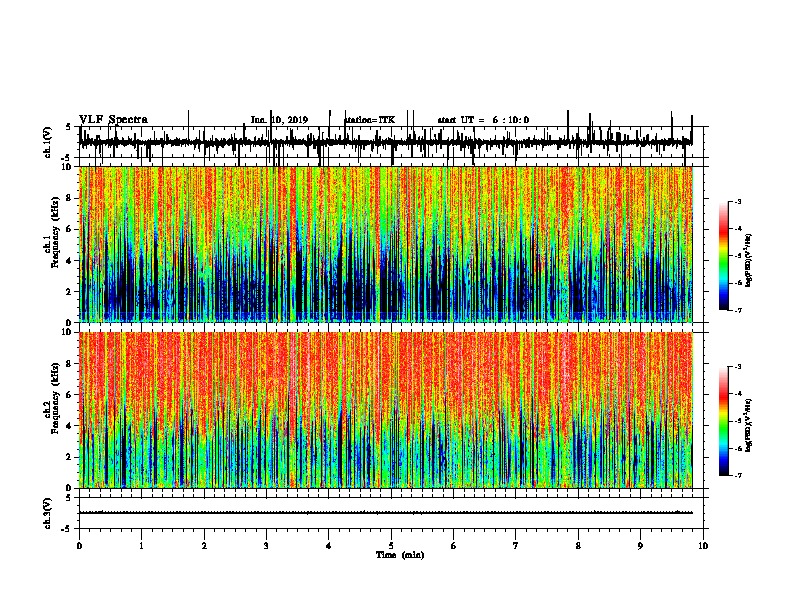792x612 pixels.
Task: Click inside the ch.1 spectrogram panel
Action: (x=386, y=244)
